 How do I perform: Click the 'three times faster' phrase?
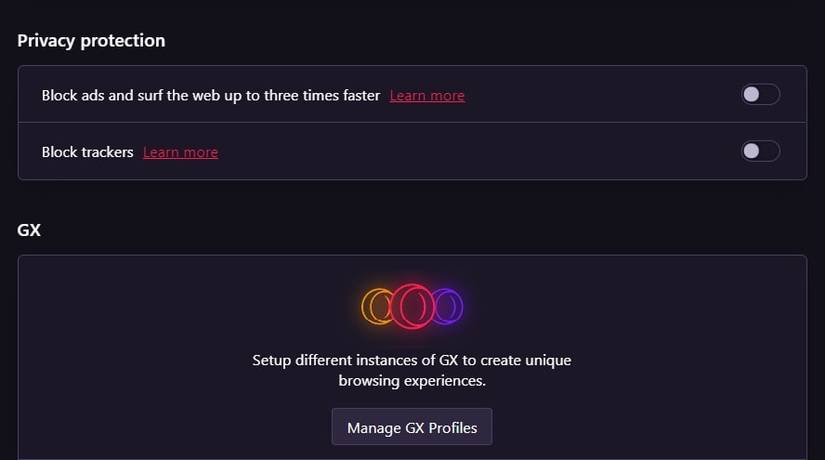tap(333, 96)
